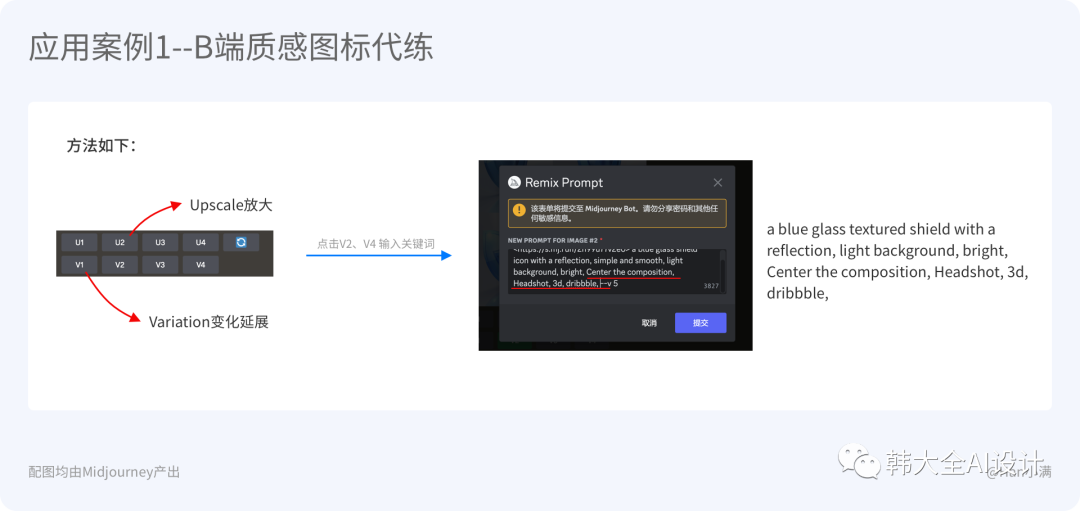The image size is (1080, 511).
Task: Click the V1 variation button
Action: point(80,264)
